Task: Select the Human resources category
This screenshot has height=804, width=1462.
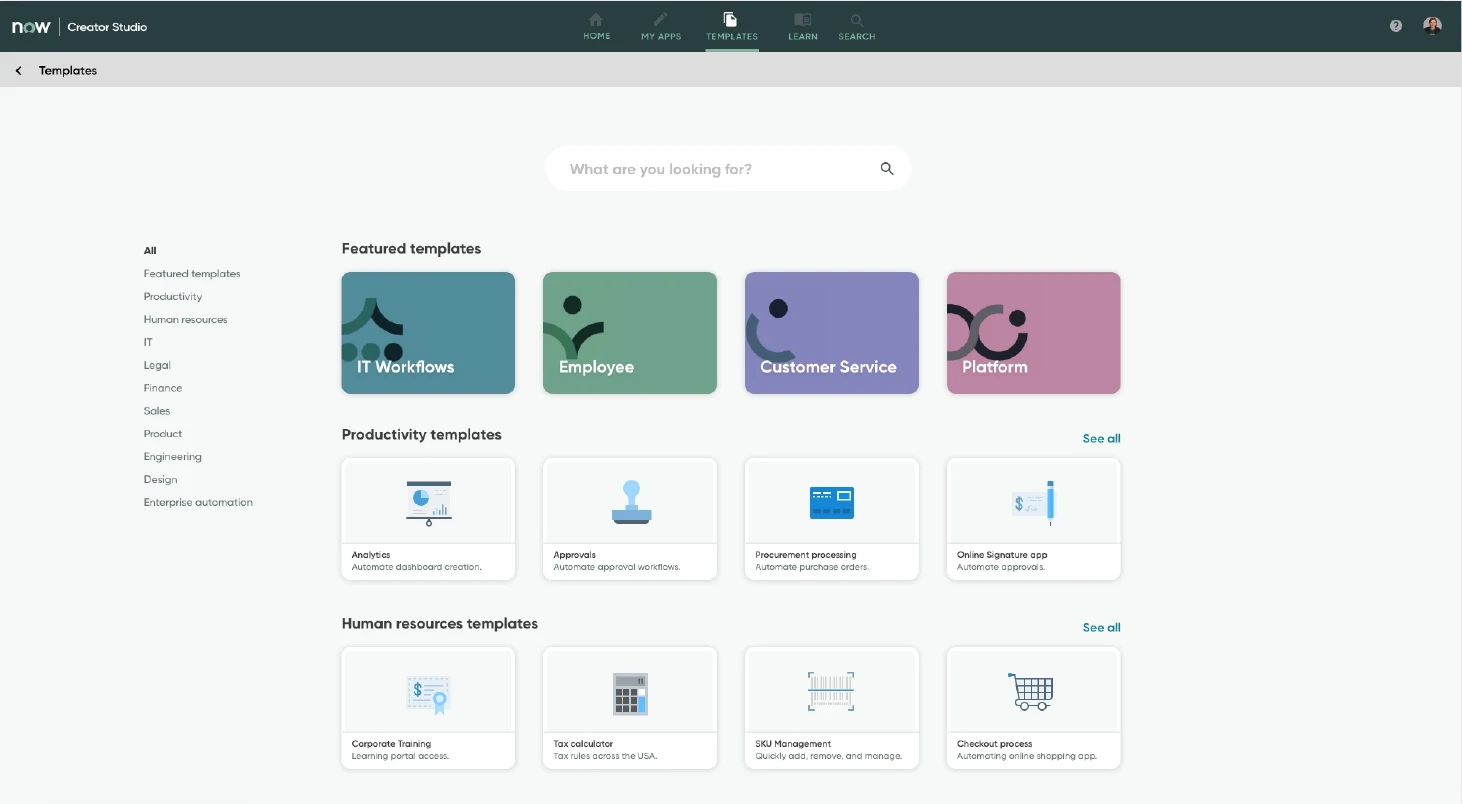Action: click(185, 320)
